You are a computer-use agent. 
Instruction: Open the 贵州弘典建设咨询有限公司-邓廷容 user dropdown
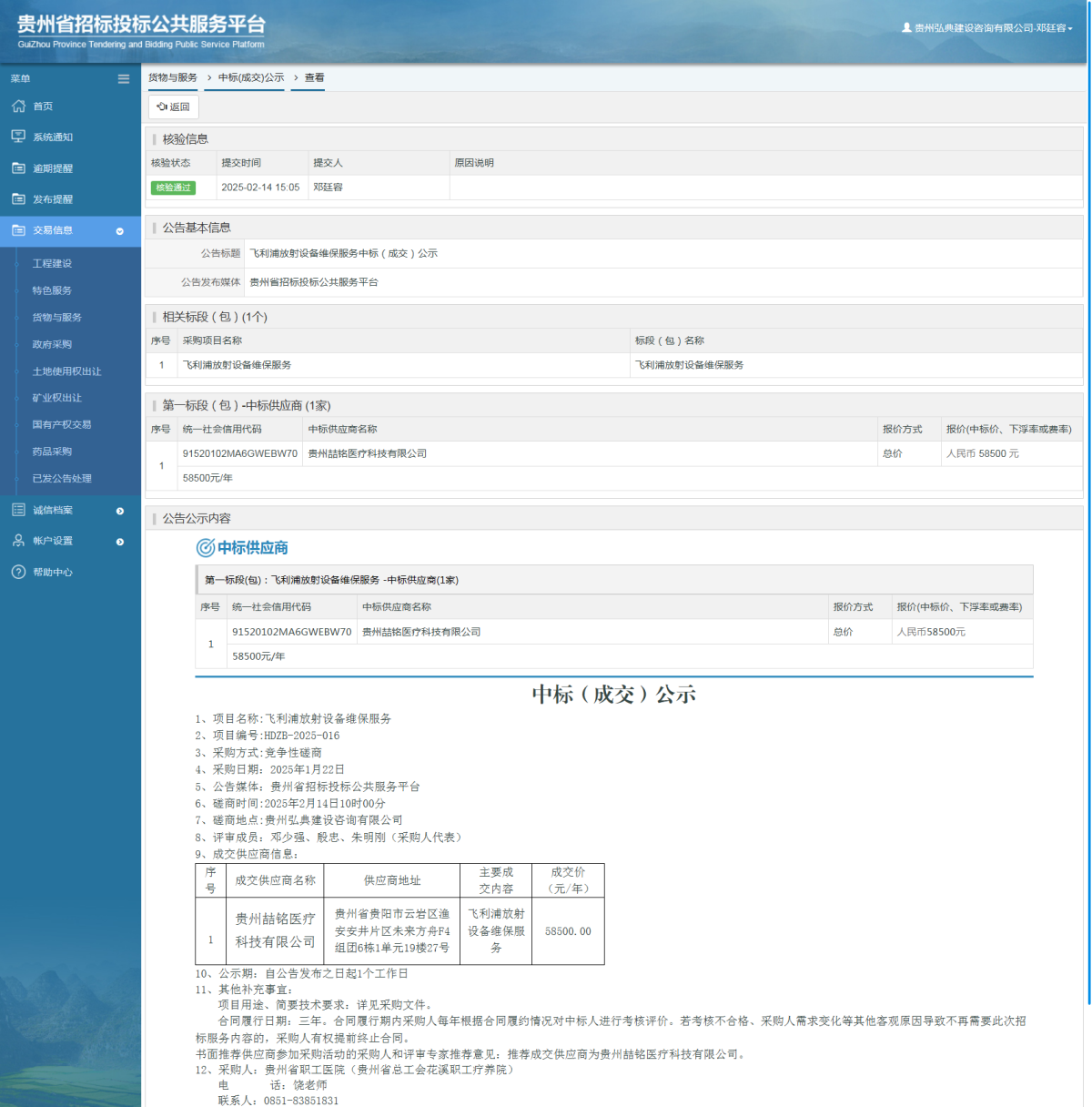[987, 28]
